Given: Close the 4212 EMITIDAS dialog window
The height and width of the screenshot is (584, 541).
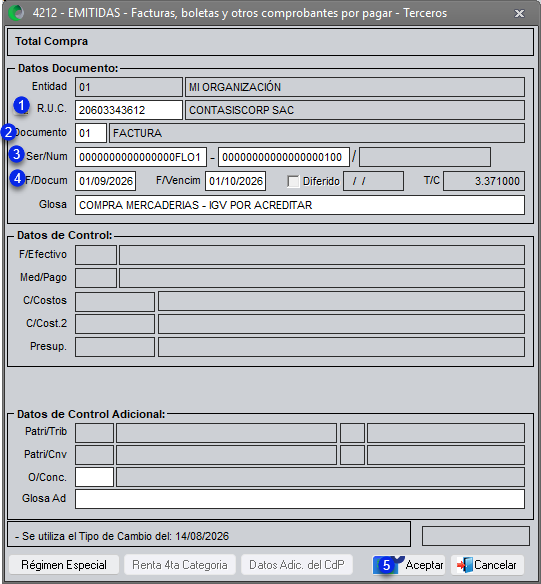Looking at the screenshot, I should (519, 14).
